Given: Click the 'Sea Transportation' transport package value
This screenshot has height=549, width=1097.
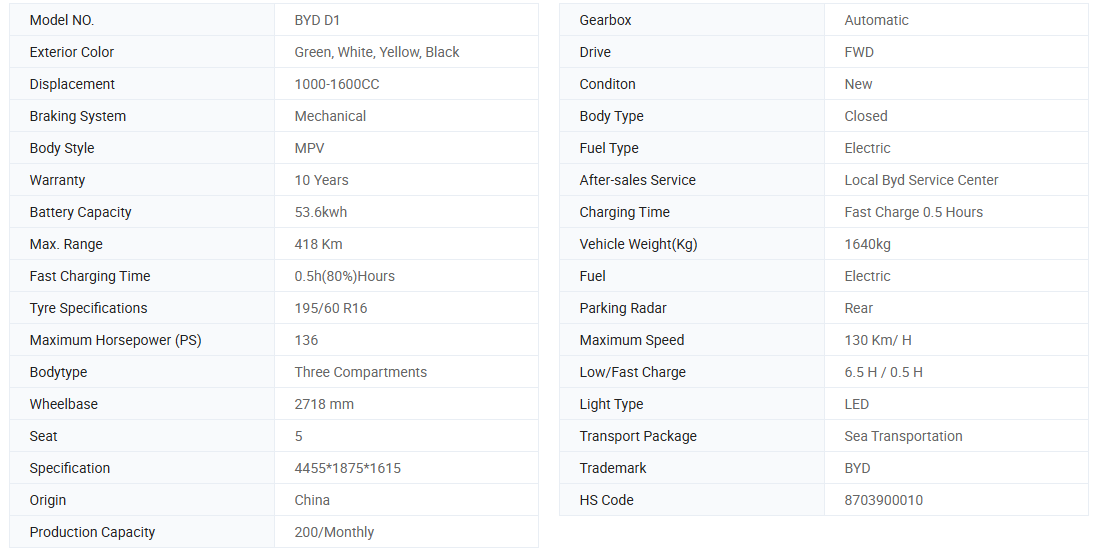Looking at the screenshot, I should (903, 436).
